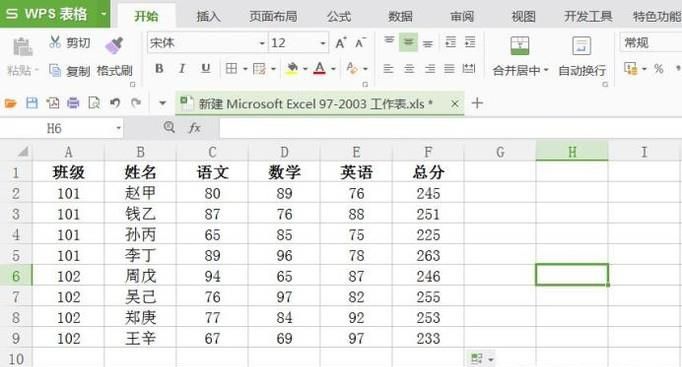The width and height of the screenshot is (682, 367).
Task: Click the print preview icon
Action: (x=94, y=103)
